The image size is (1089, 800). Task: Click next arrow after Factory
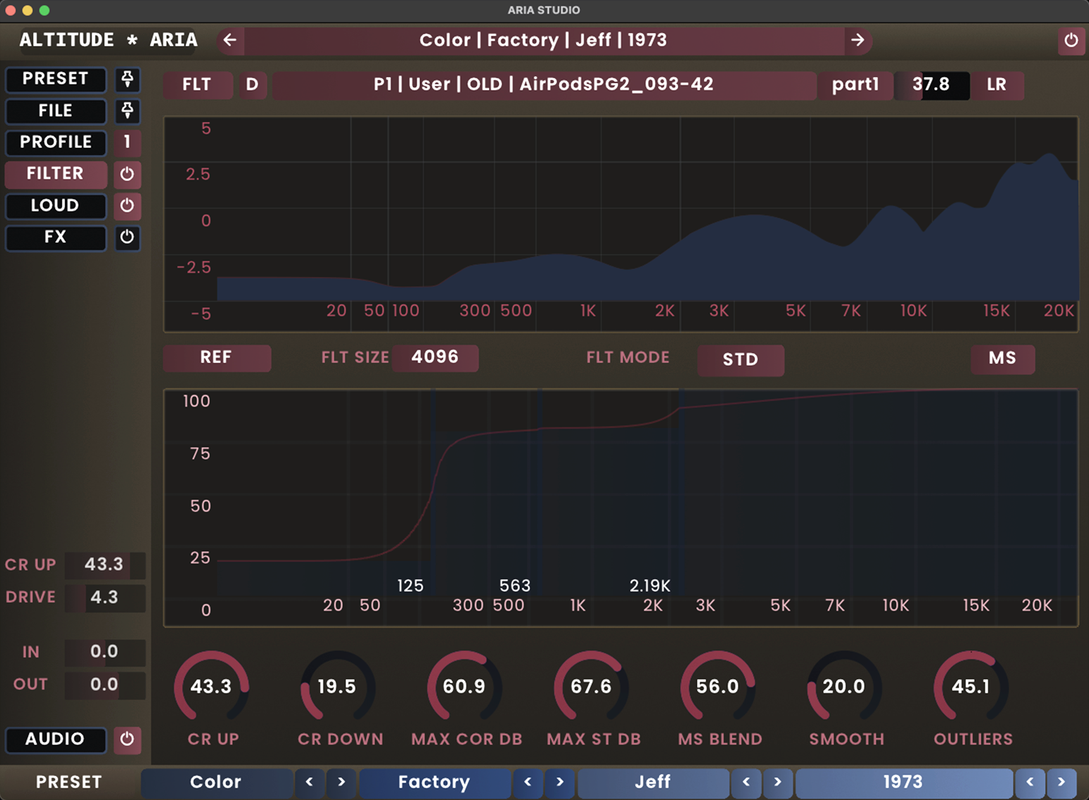[x=560, y=783]
